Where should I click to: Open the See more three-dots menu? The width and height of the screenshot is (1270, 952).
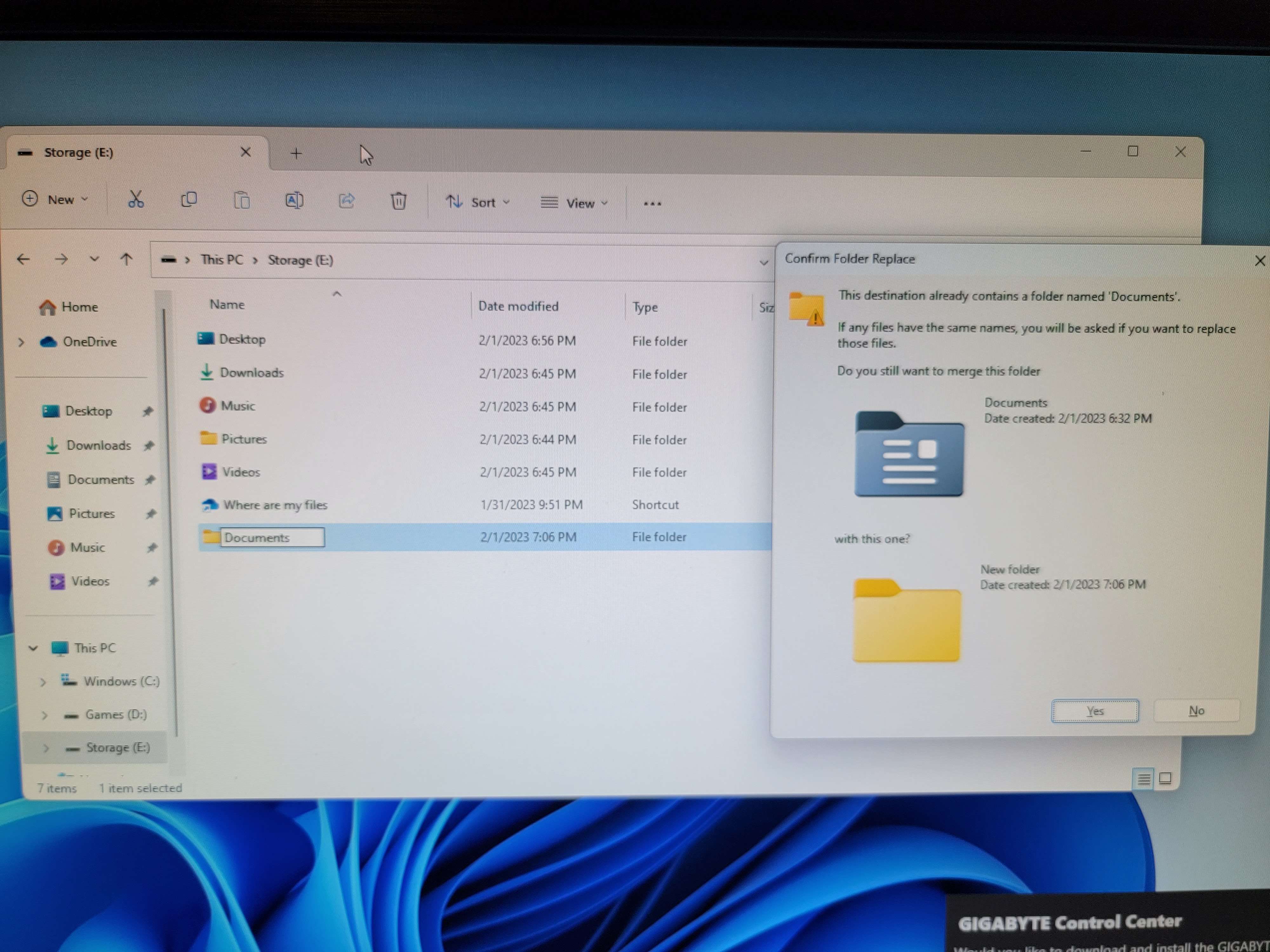(x=652, y=203)
